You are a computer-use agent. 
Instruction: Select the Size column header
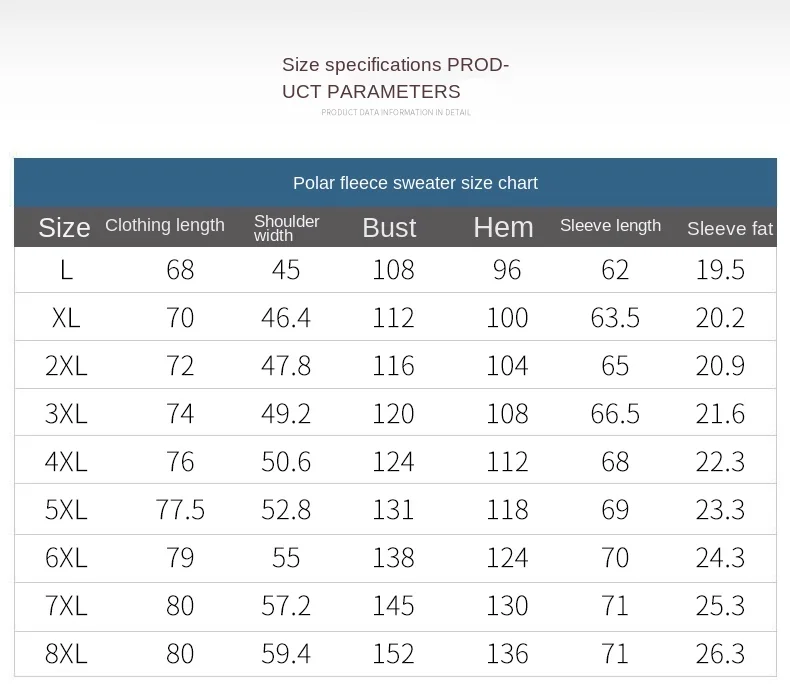point(64,228)
